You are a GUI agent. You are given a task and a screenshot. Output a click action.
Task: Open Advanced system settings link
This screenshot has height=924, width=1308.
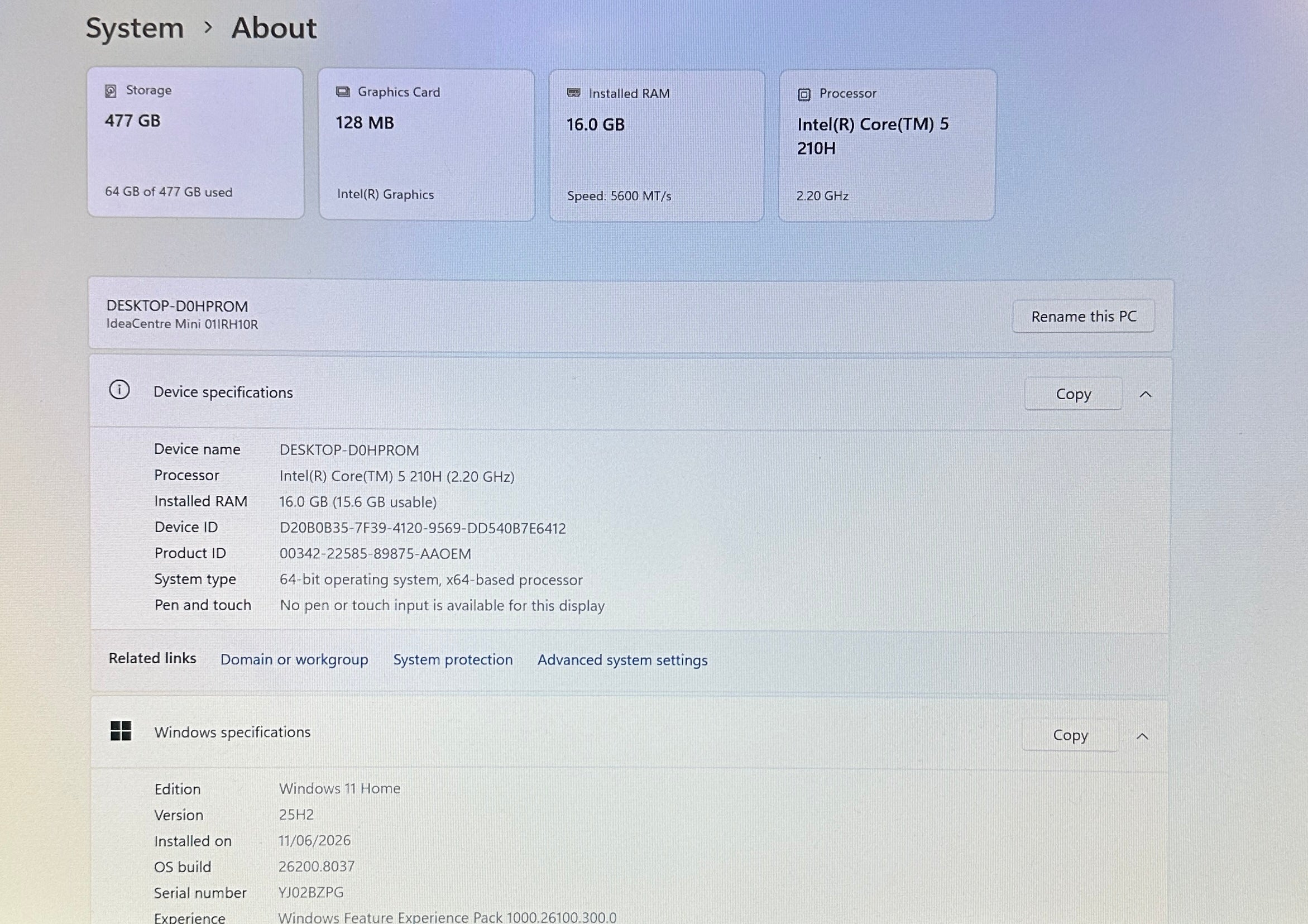[622, 660]
